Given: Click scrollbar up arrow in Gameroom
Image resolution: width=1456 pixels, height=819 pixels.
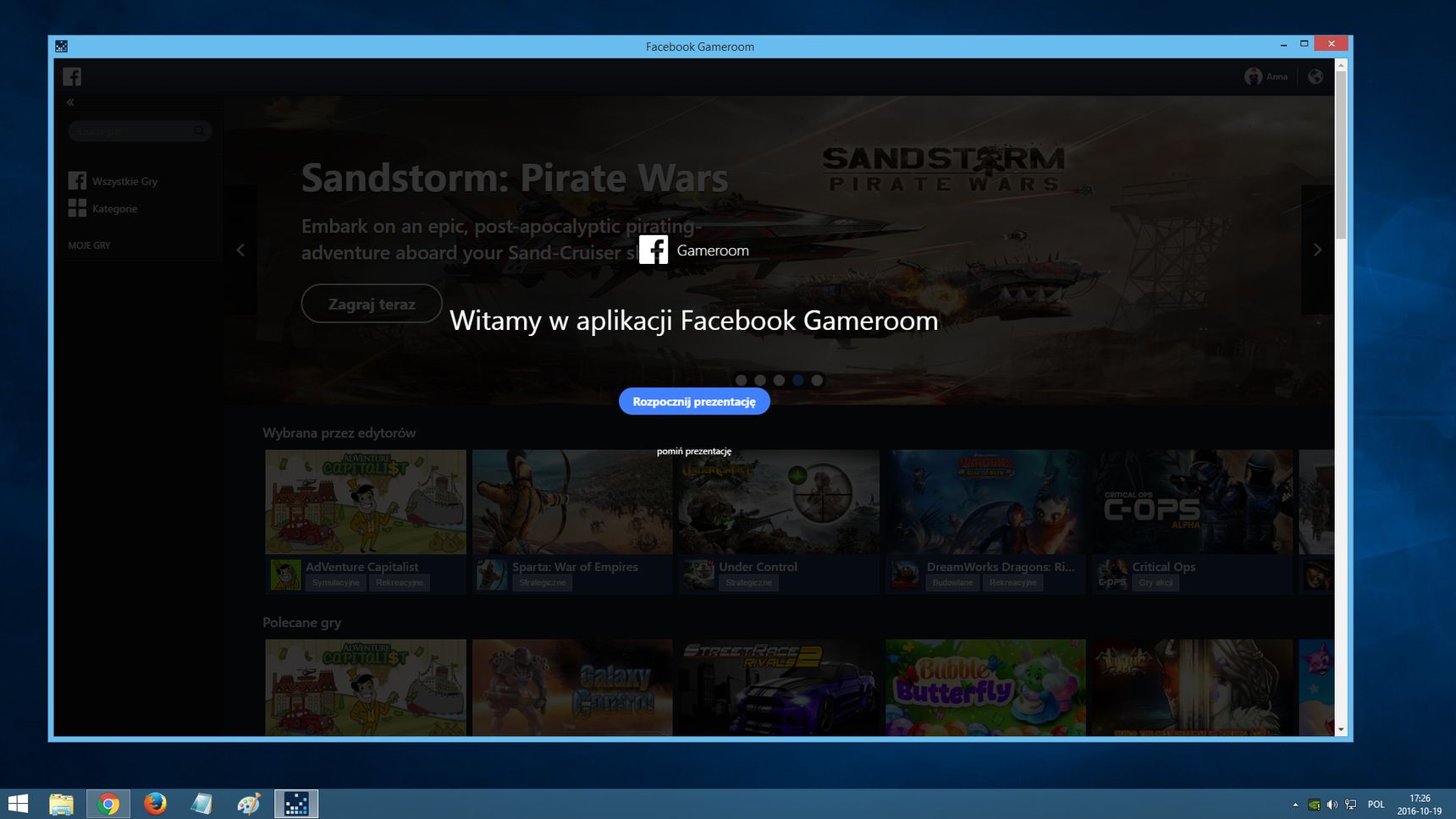Looking at the screenshot, I should pyautogui.click(x=1341, y=65).
